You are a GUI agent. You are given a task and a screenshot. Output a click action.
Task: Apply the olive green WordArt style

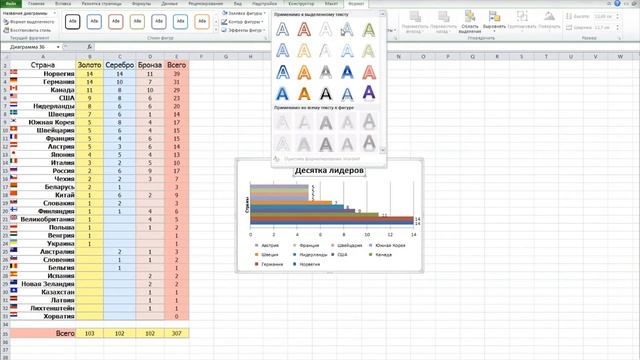click(x=369, y=29)
